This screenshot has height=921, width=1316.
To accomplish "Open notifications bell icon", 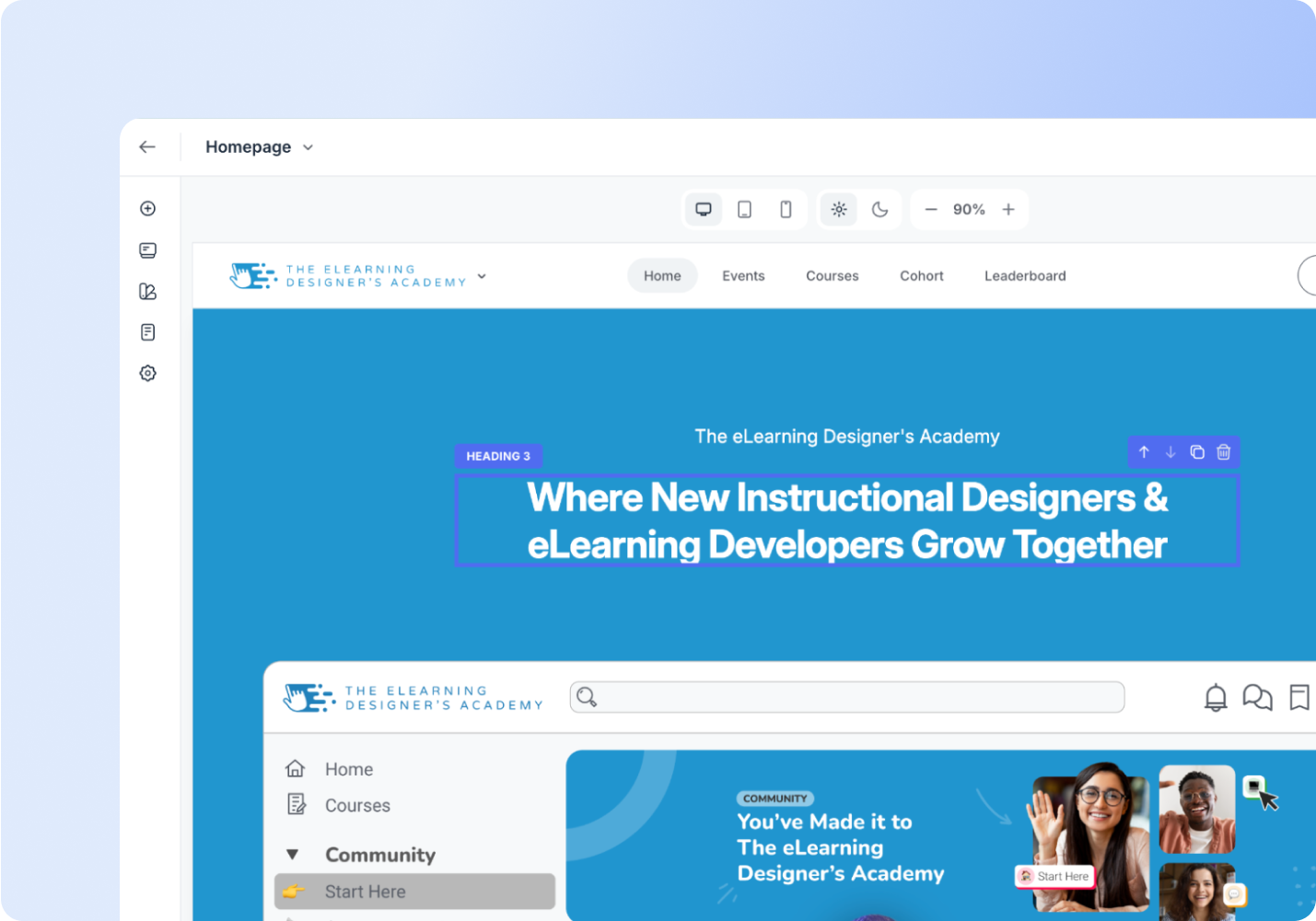I will point(1216,698).
